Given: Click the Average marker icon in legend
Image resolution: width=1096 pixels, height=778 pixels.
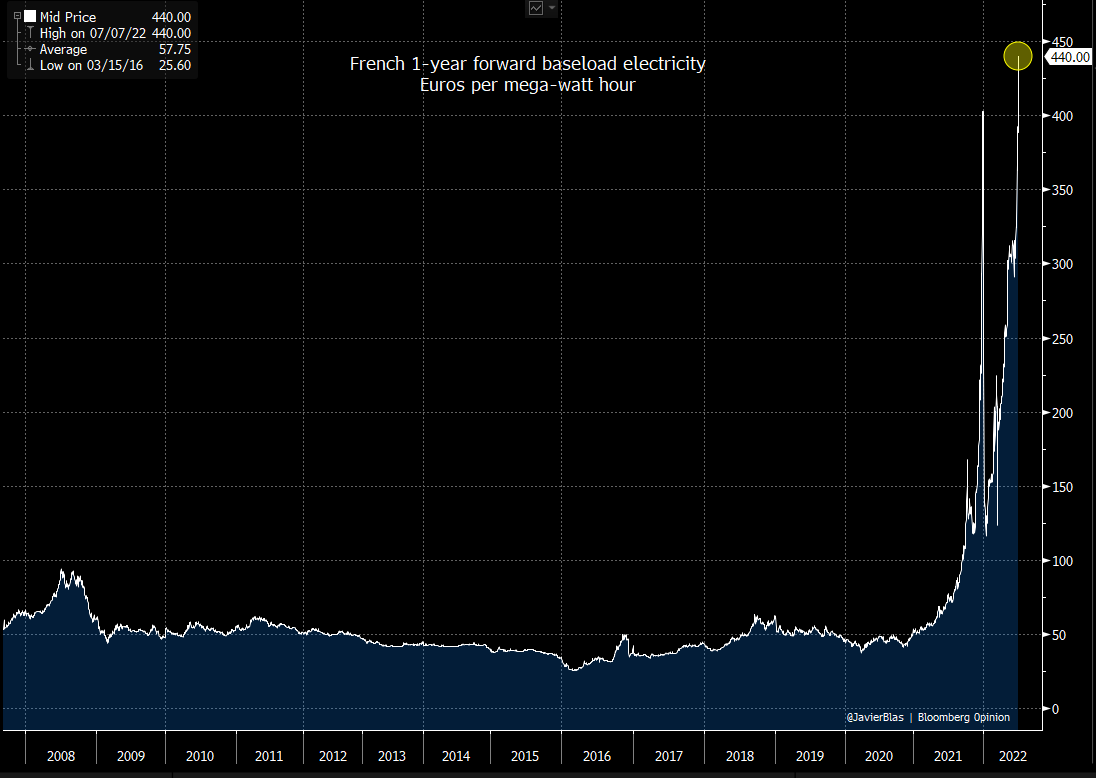Looking at the screenshot, I should coord(29,49).
